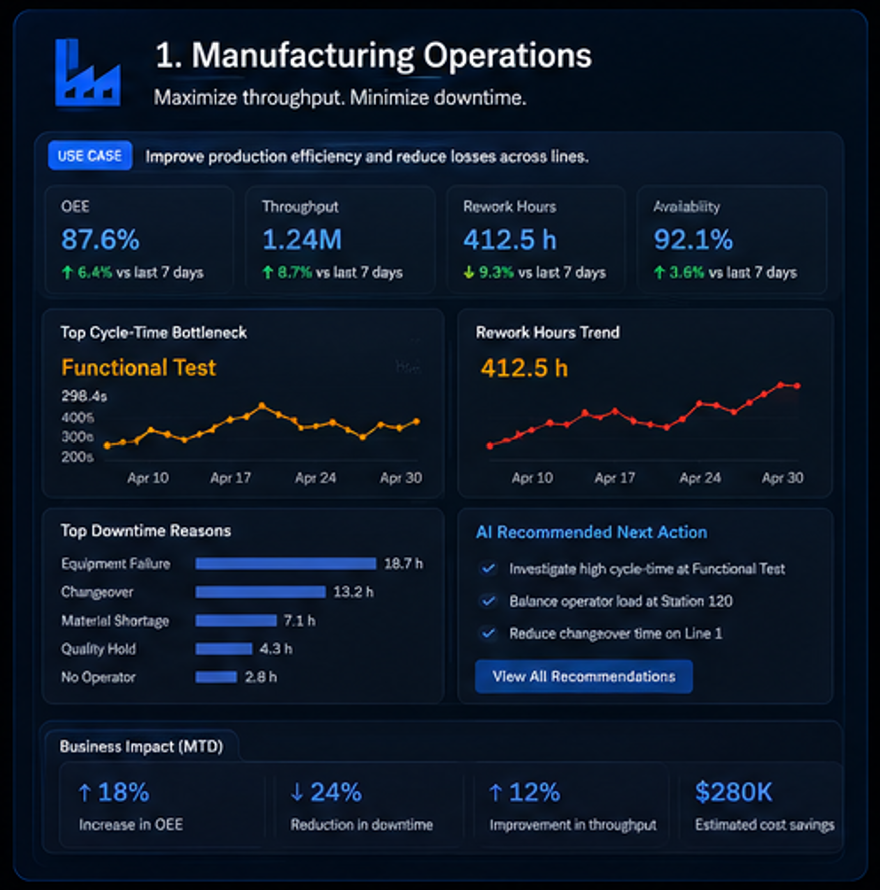
Task: Open View All Recommendations
Action: click(584, 676)
